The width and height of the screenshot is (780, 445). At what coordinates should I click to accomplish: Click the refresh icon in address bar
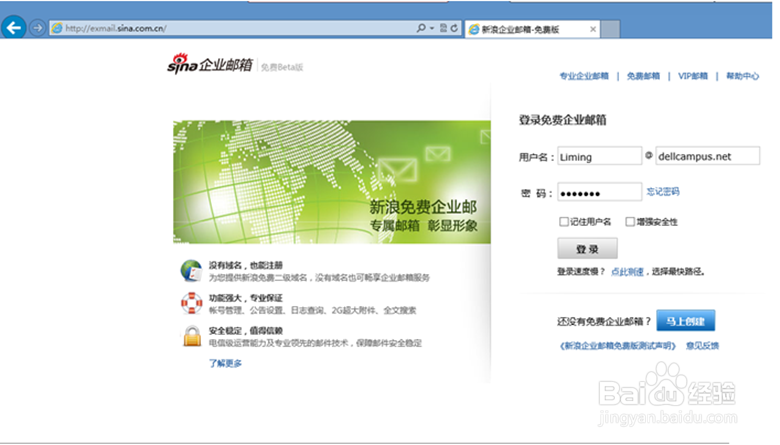click(x=454, y=28)
